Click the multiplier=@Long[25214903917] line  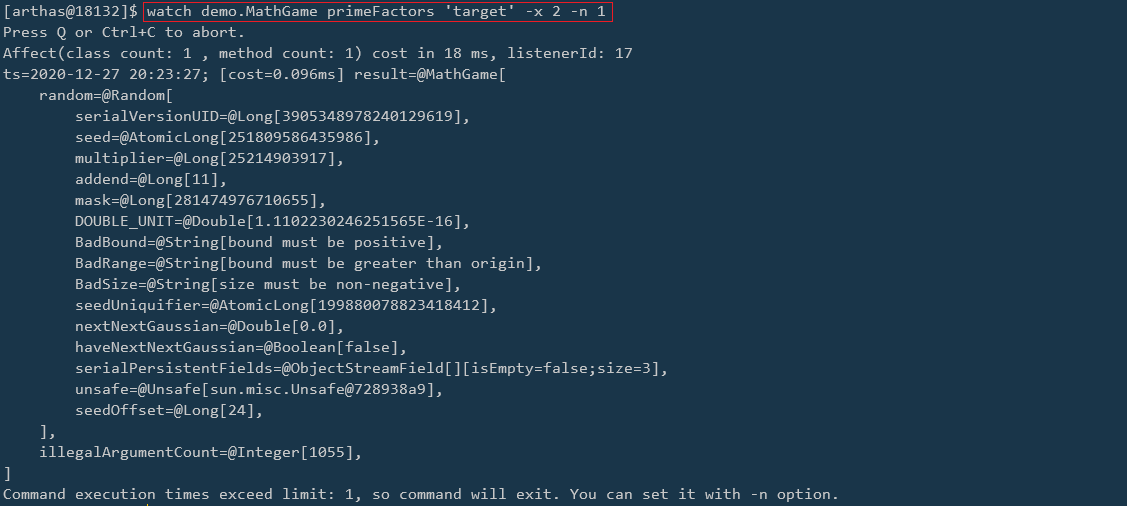(209, 158)
